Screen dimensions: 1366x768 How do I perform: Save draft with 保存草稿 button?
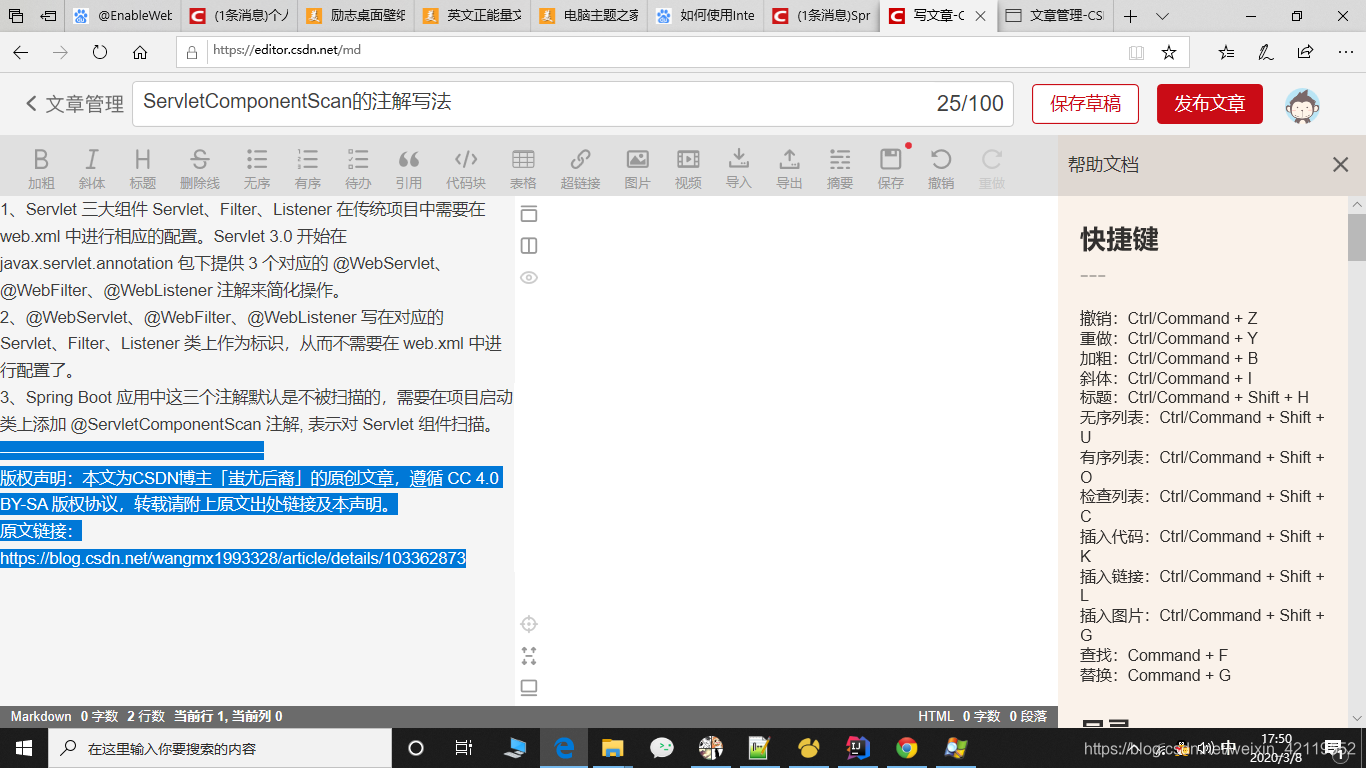coord(1085,103)
